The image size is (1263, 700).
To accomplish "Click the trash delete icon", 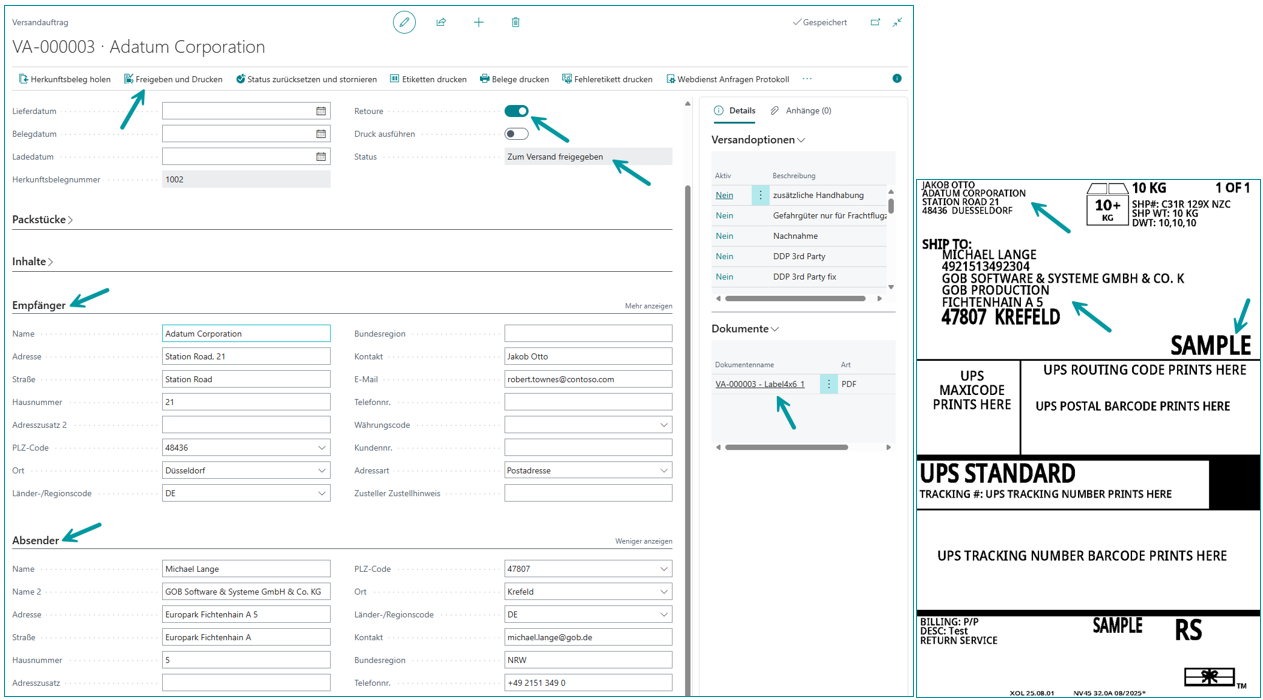I will [515, 22].
